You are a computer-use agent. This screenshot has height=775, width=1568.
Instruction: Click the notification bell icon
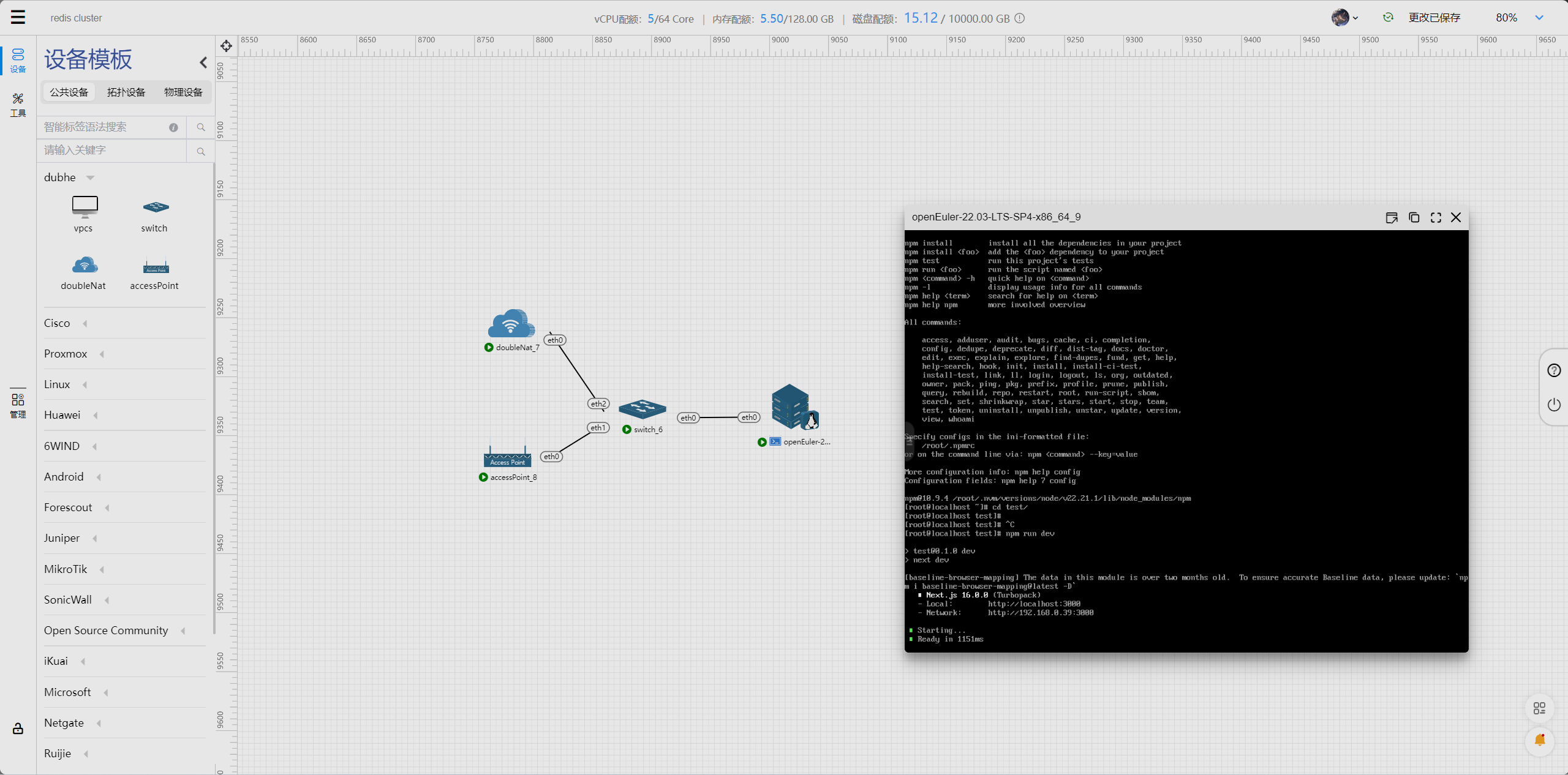[x=1539, y=741]
